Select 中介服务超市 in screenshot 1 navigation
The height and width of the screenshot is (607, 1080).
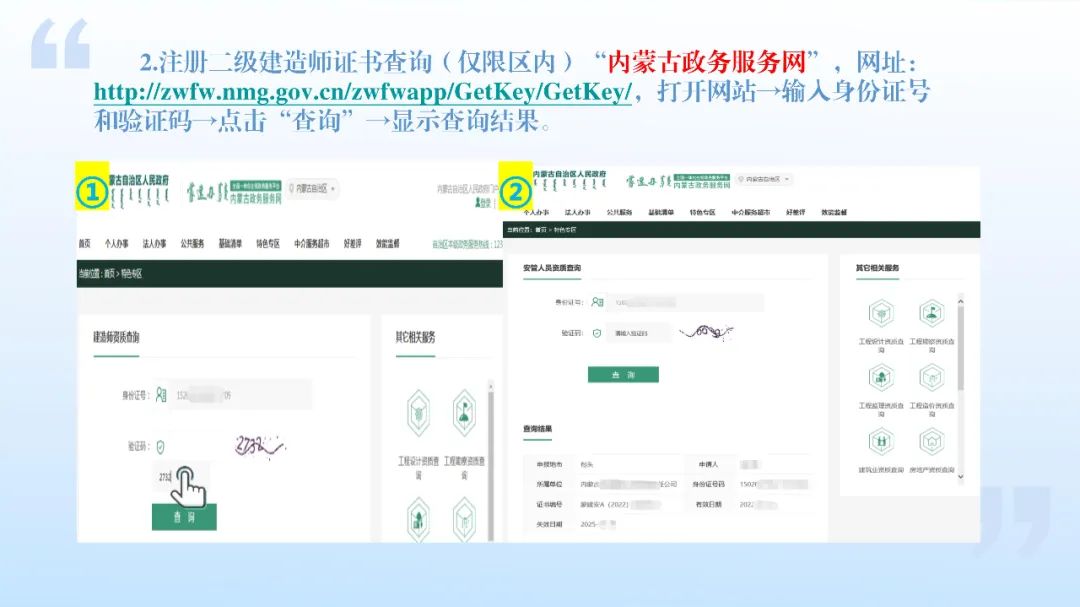click(x=311, y=243)
